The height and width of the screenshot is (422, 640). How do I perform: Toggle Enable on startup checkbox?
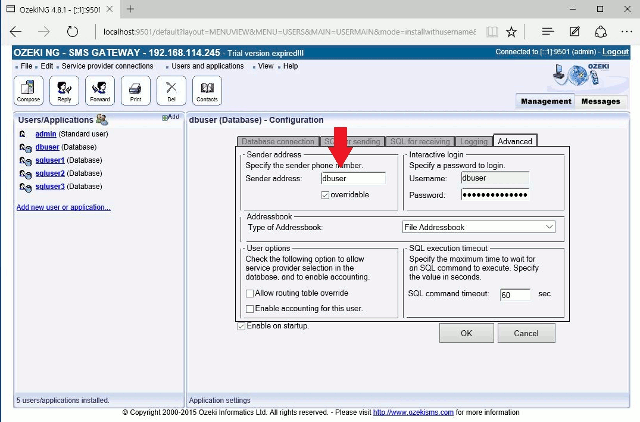(x=241, y=326)
